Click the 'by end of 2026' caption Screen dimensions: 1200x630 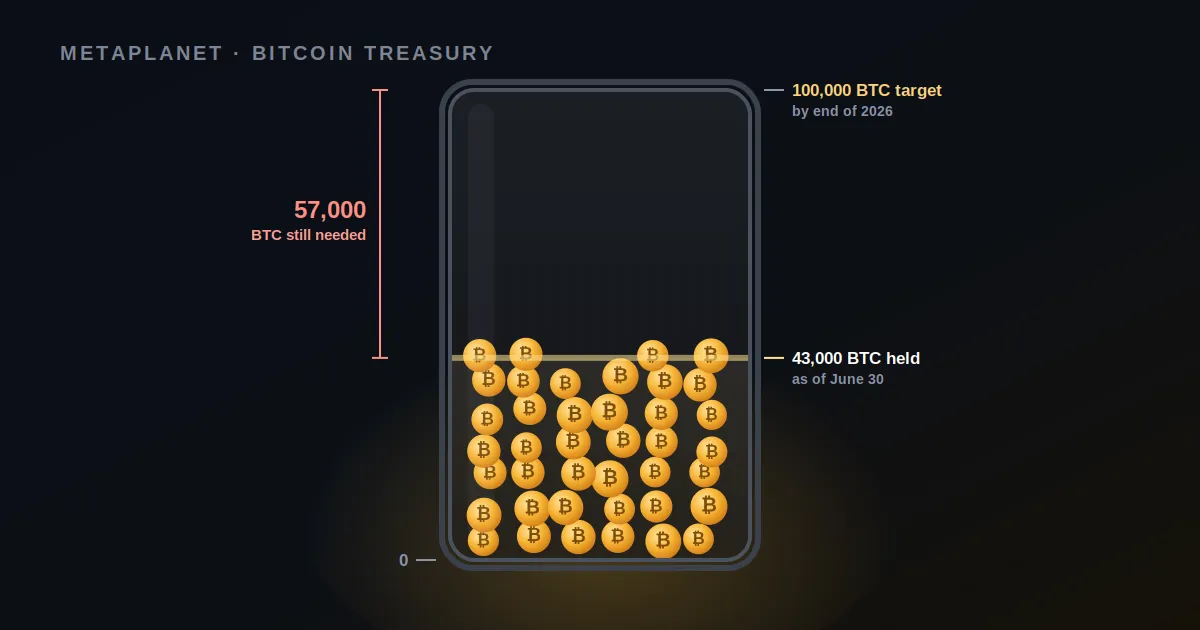[x=842, y=111]
